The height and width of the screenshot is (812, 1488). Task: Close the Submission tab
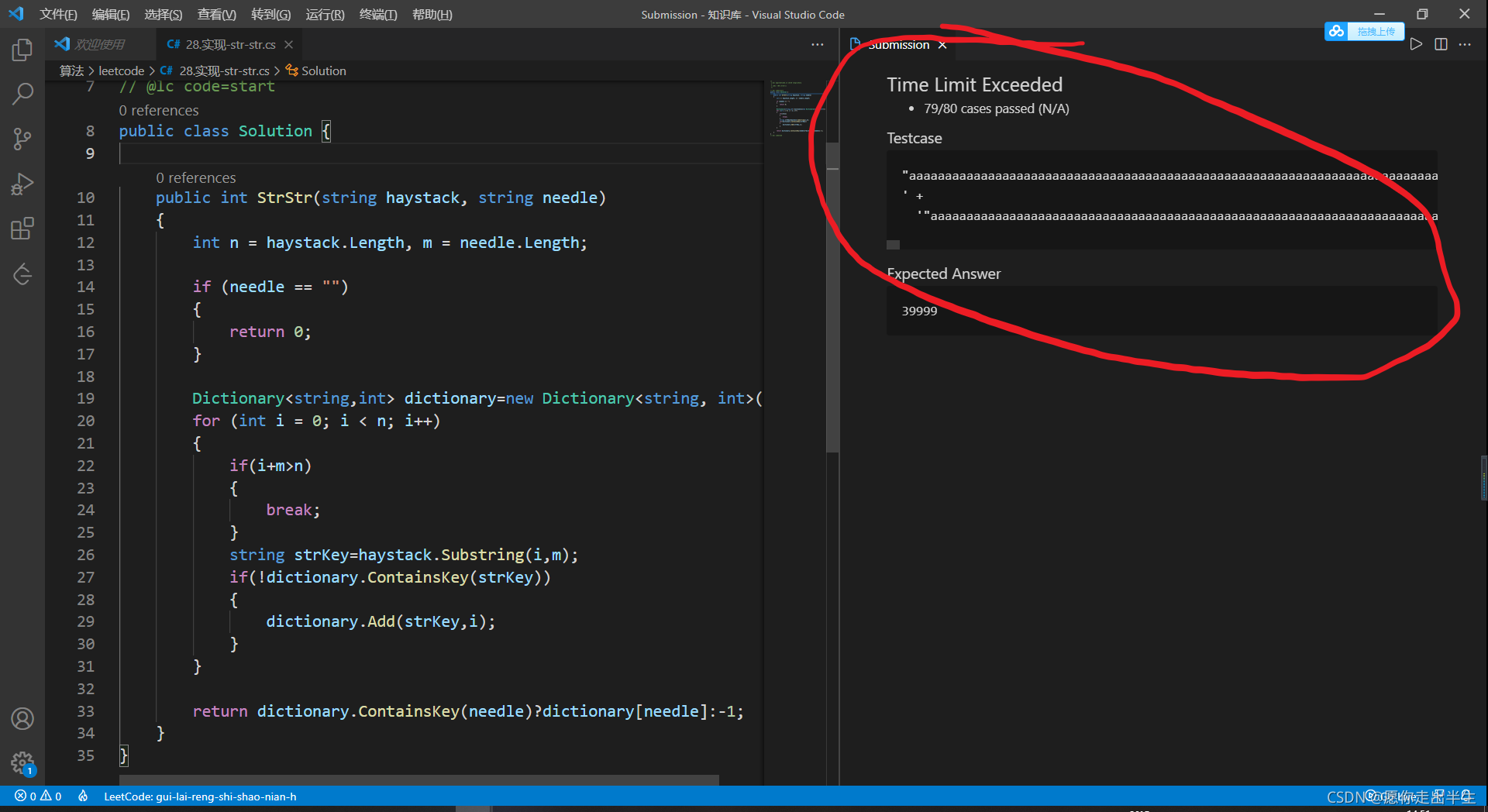942,45
